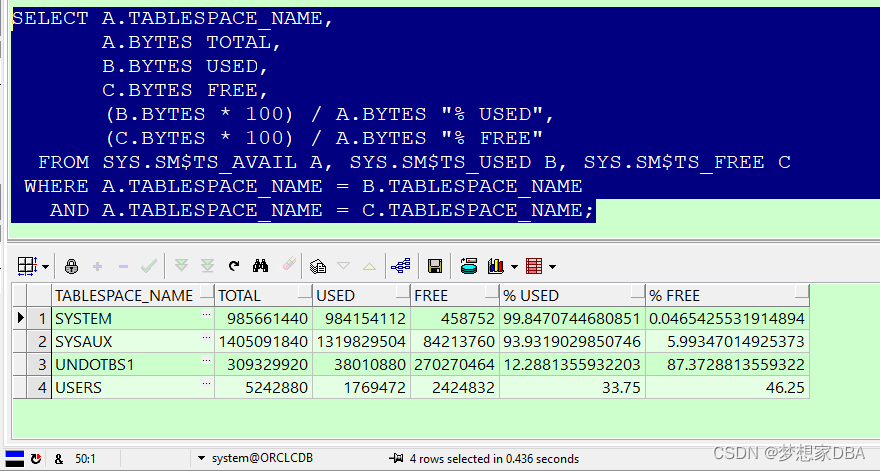Click the previous record up triangle

pos(369,266)
